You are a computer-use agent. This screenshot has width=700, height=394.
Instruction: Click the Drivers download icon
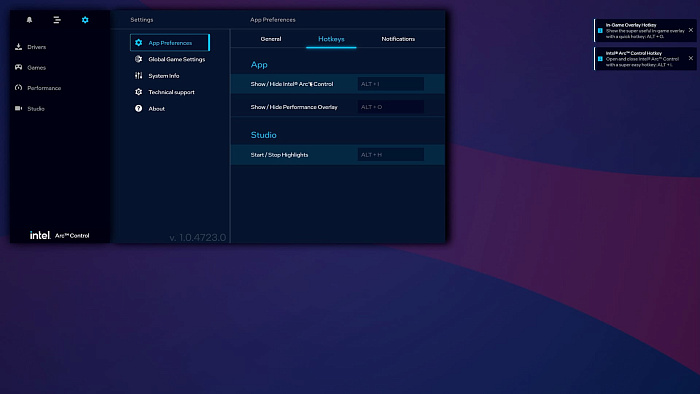click(x=18, y=47)
